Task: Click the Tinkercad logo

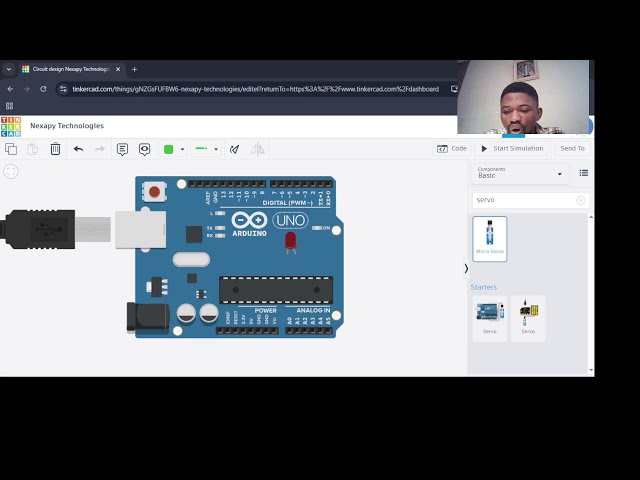Action: pyautogui.click(x=11, y=127)
